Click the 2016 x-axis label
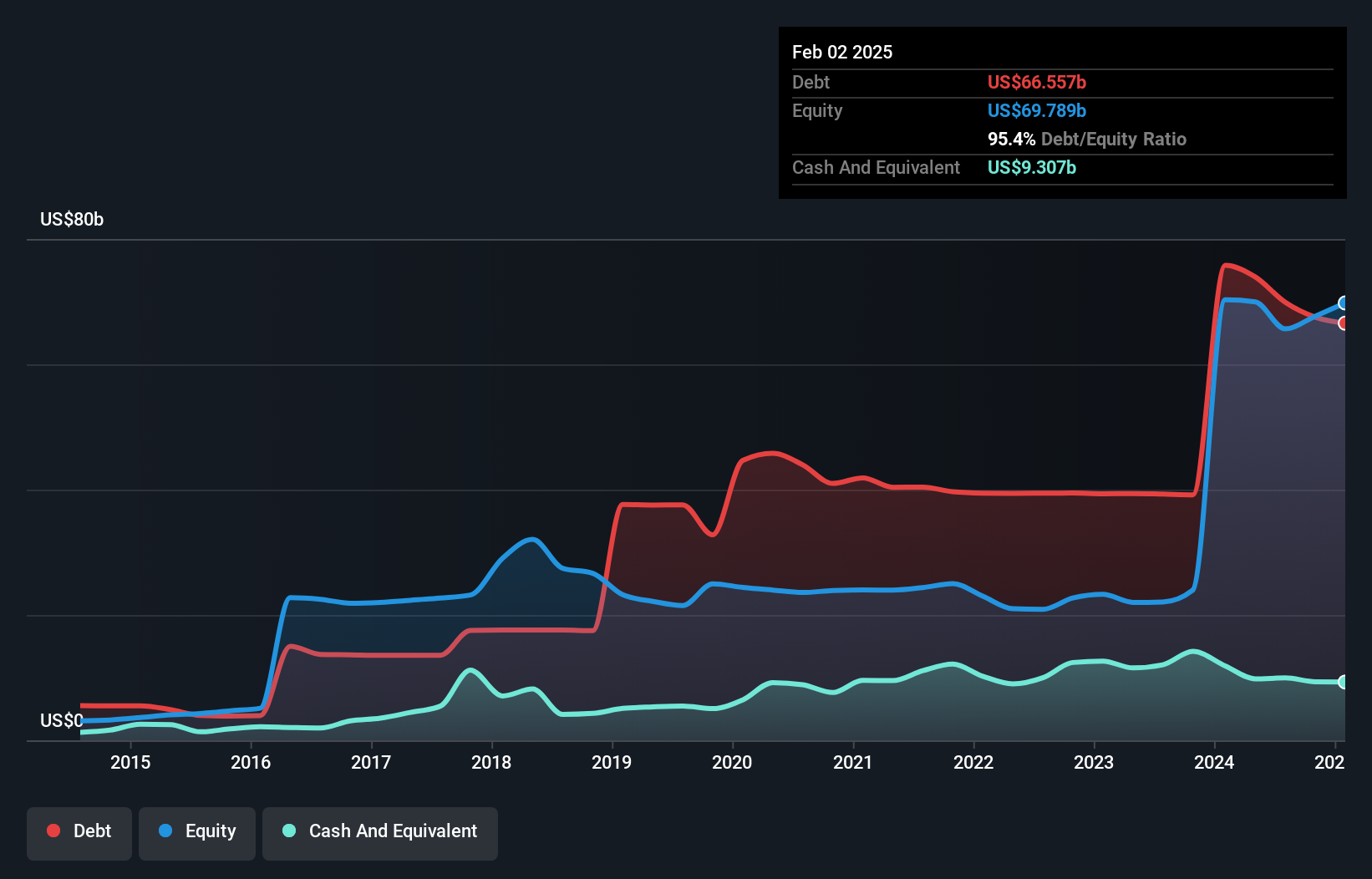This screenshot has height=879, width=1372. (251, 762)
